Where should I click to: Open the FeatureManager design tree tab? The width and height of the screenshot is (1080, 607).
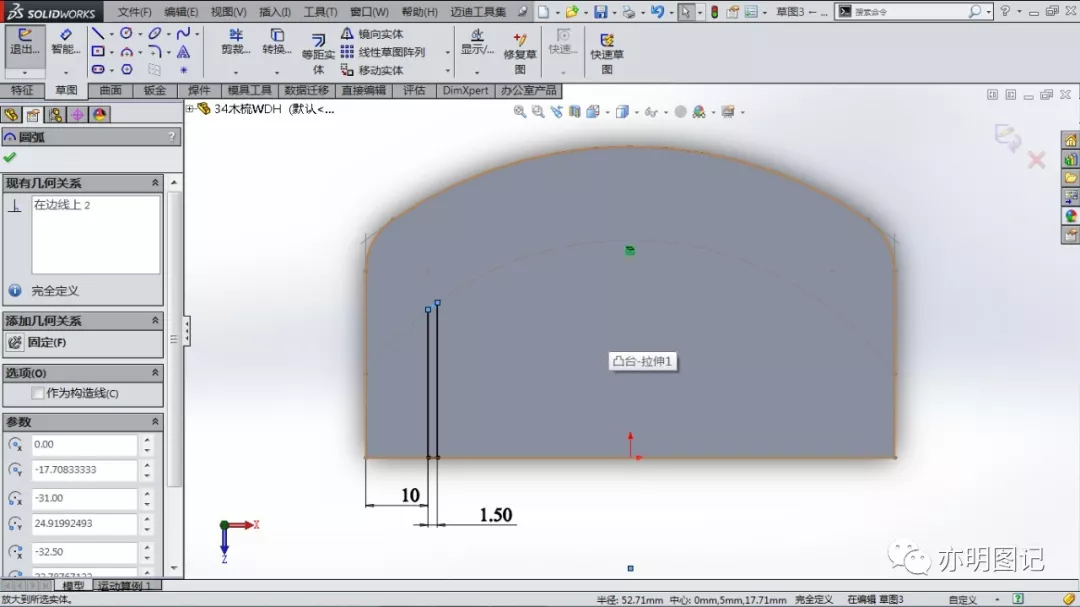11,114
